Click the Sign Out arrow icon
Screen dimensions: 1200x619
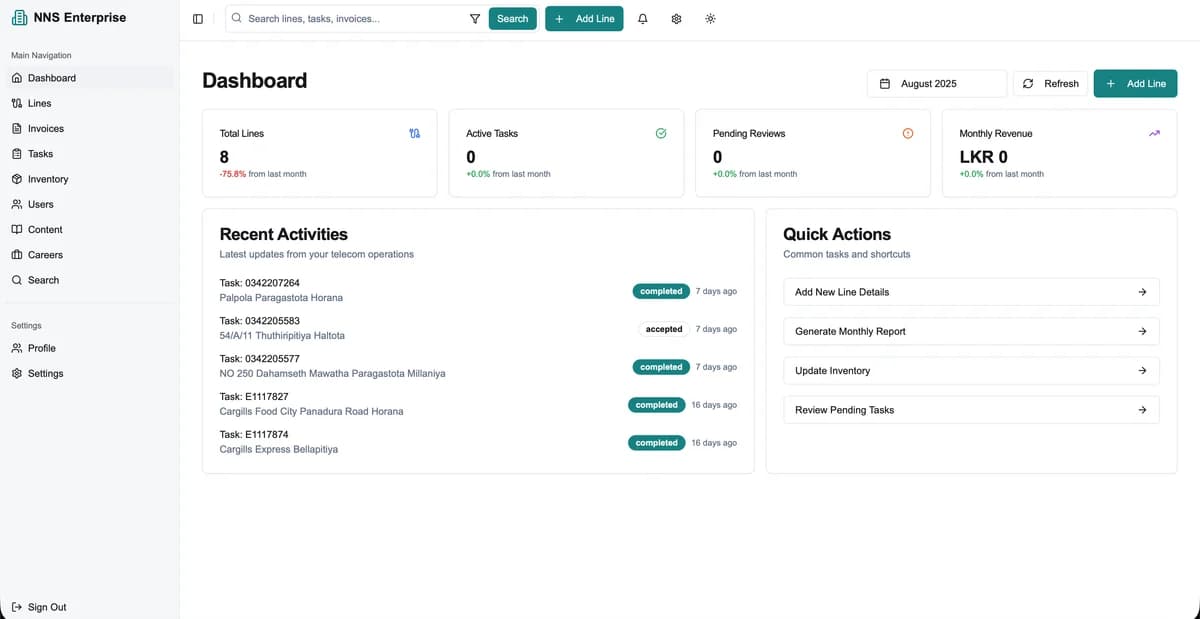(x=16, y=607)
